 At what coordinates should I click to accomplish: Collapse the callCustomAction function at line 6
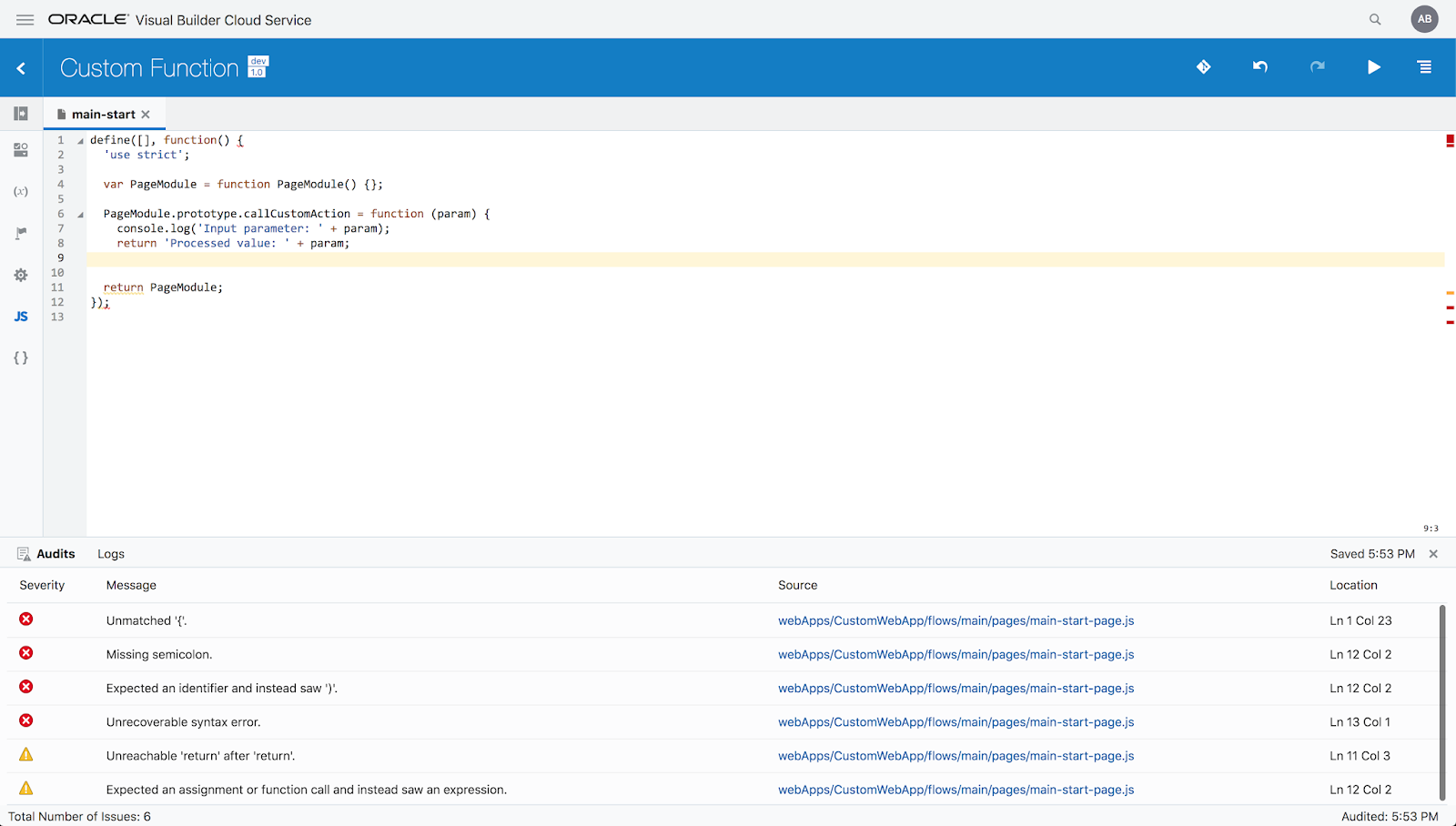pos(80,213)
